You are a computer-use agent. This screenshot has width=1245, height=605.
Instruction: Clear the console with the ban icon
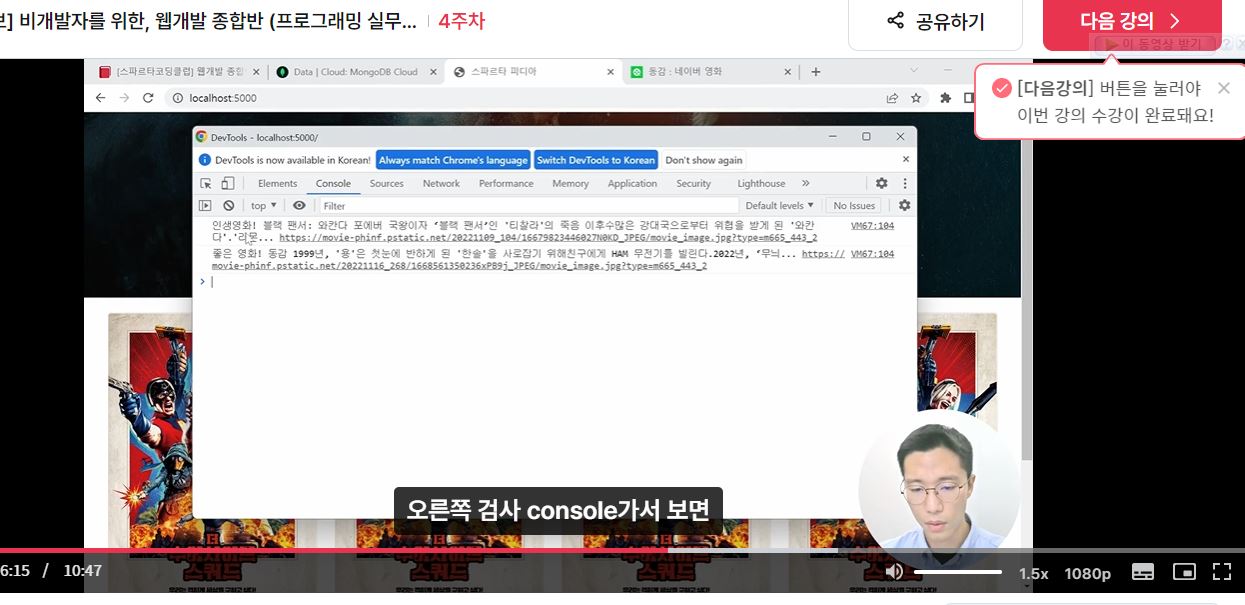(x=229, y=205)
